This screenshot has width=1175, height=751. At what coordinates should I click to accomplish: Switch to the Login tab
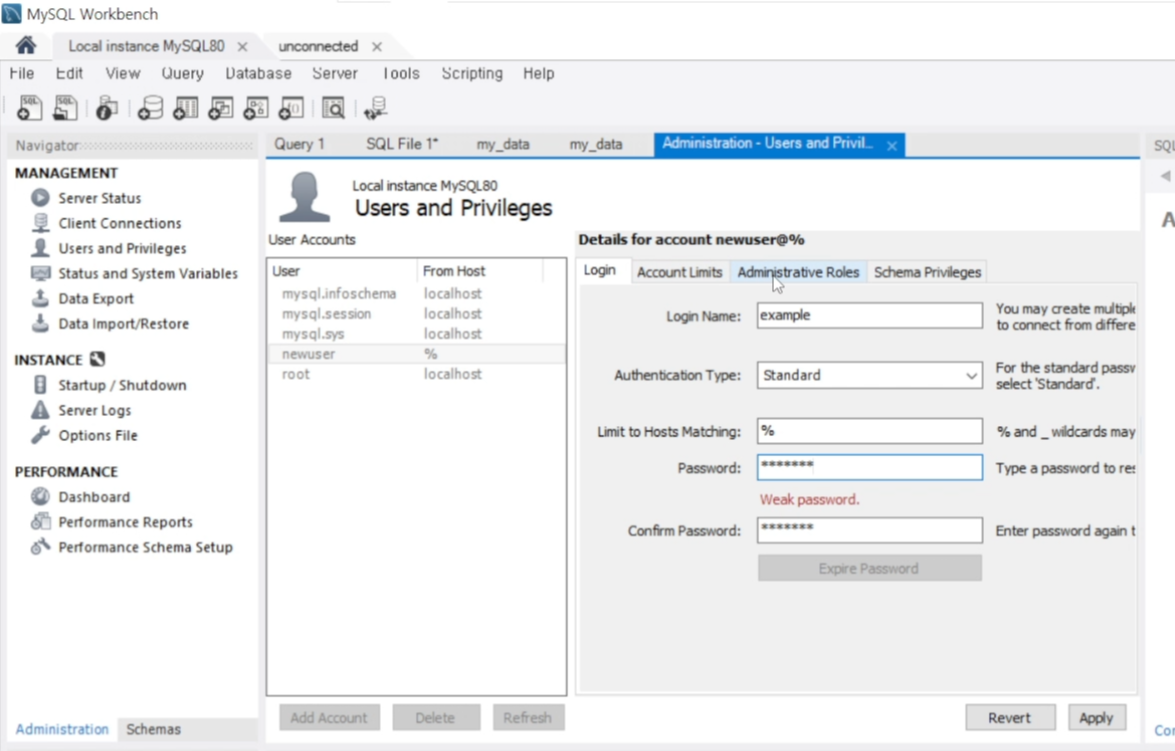coord(599,270)
